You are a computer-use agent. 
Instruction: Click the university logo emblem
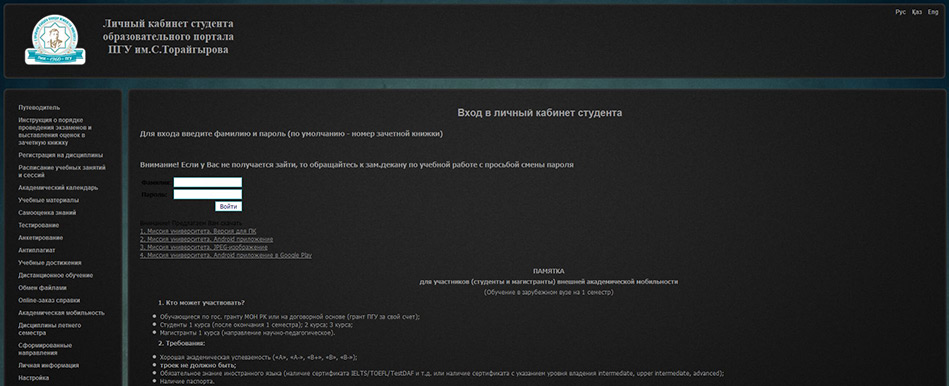[55, 39]
